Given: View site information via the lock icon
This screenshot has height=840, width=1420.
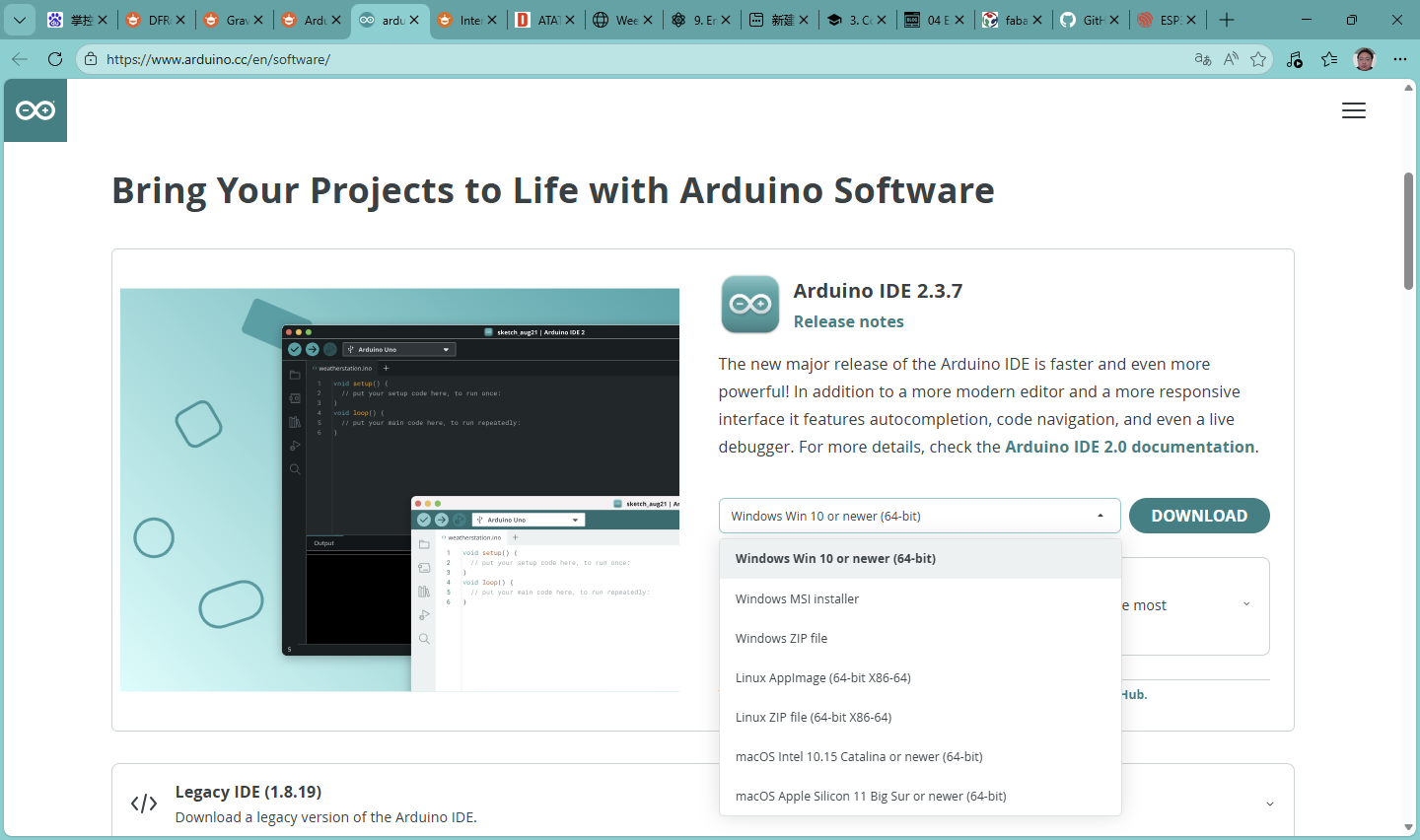Looking at the screenshot, I should (x=91, y=59).
